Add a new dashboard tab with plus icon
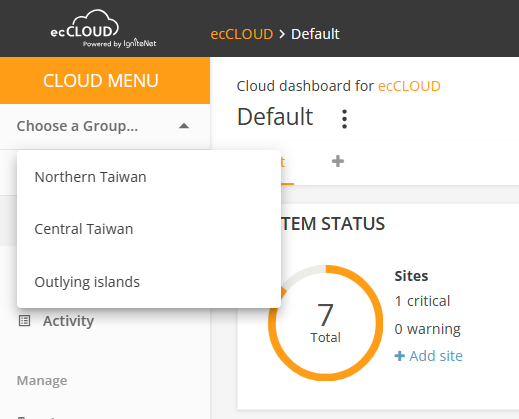 338,161
